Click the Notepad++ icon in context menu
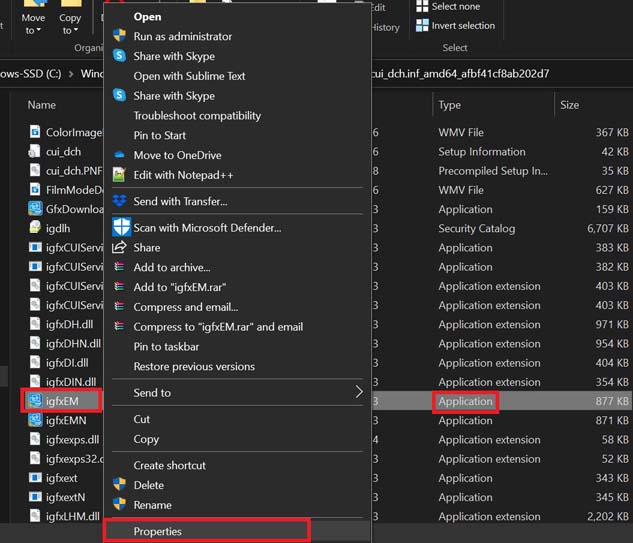 [x=119, y=175]
